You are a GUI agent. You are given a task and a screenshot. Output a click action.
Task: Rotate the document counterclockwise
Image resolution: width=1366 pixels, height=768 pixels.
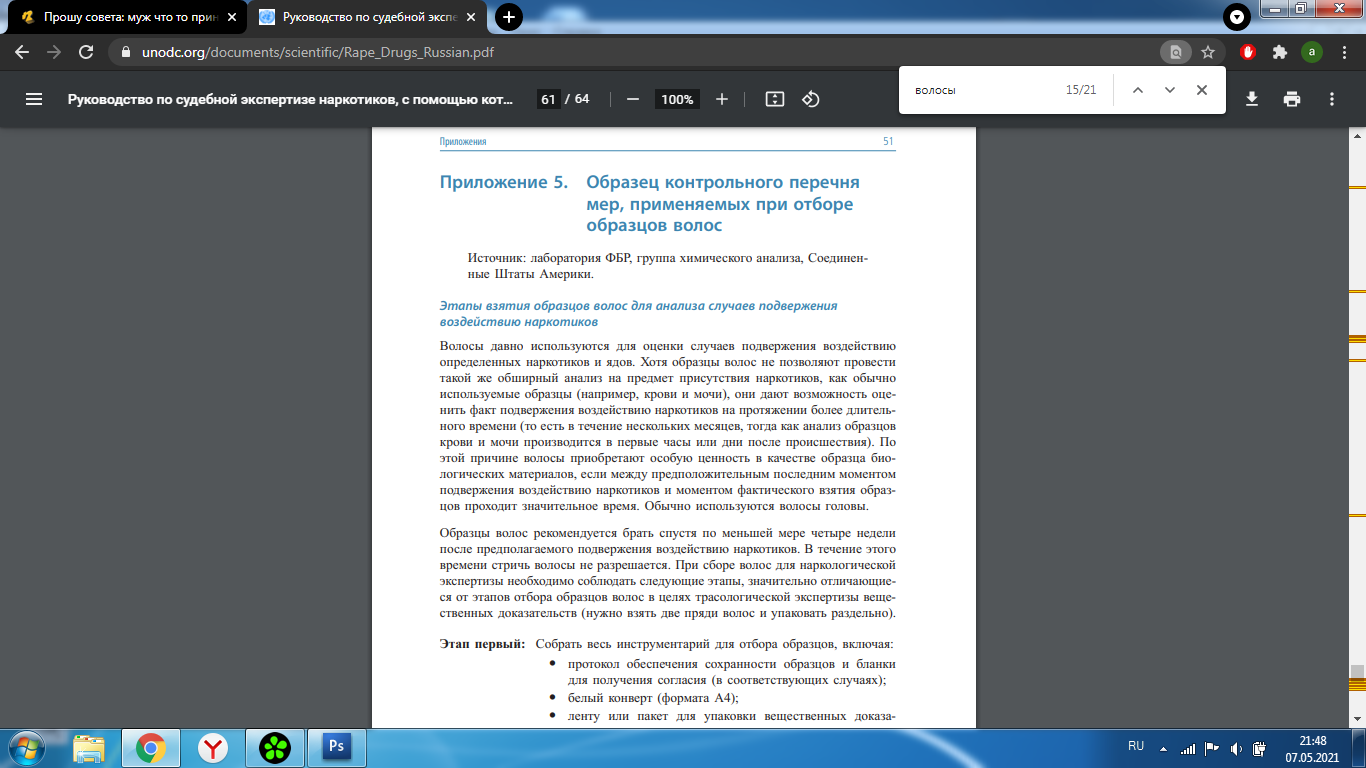811,99
